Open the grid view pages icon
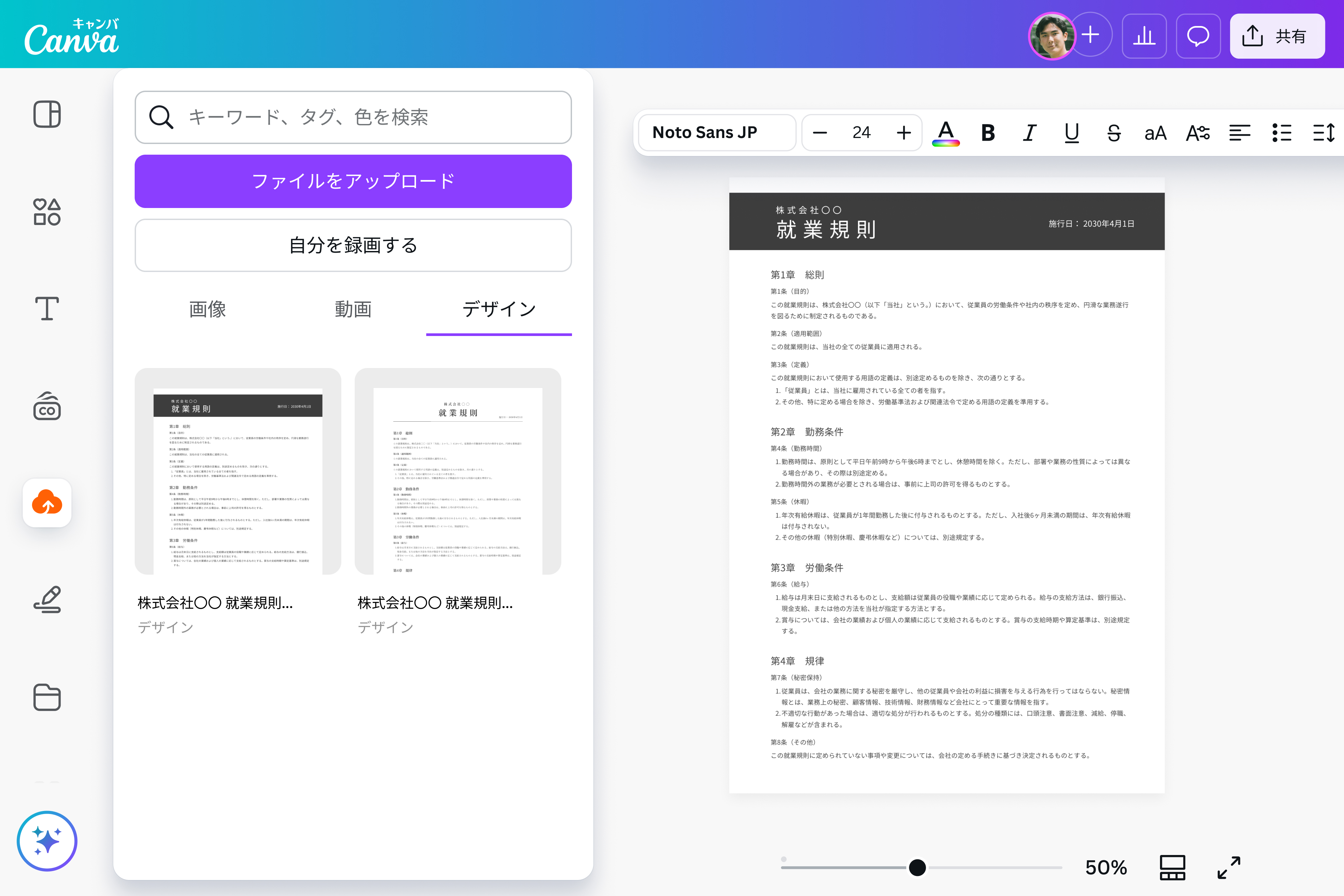Viewport: 1344px width, 896px height. [1173, 867]
